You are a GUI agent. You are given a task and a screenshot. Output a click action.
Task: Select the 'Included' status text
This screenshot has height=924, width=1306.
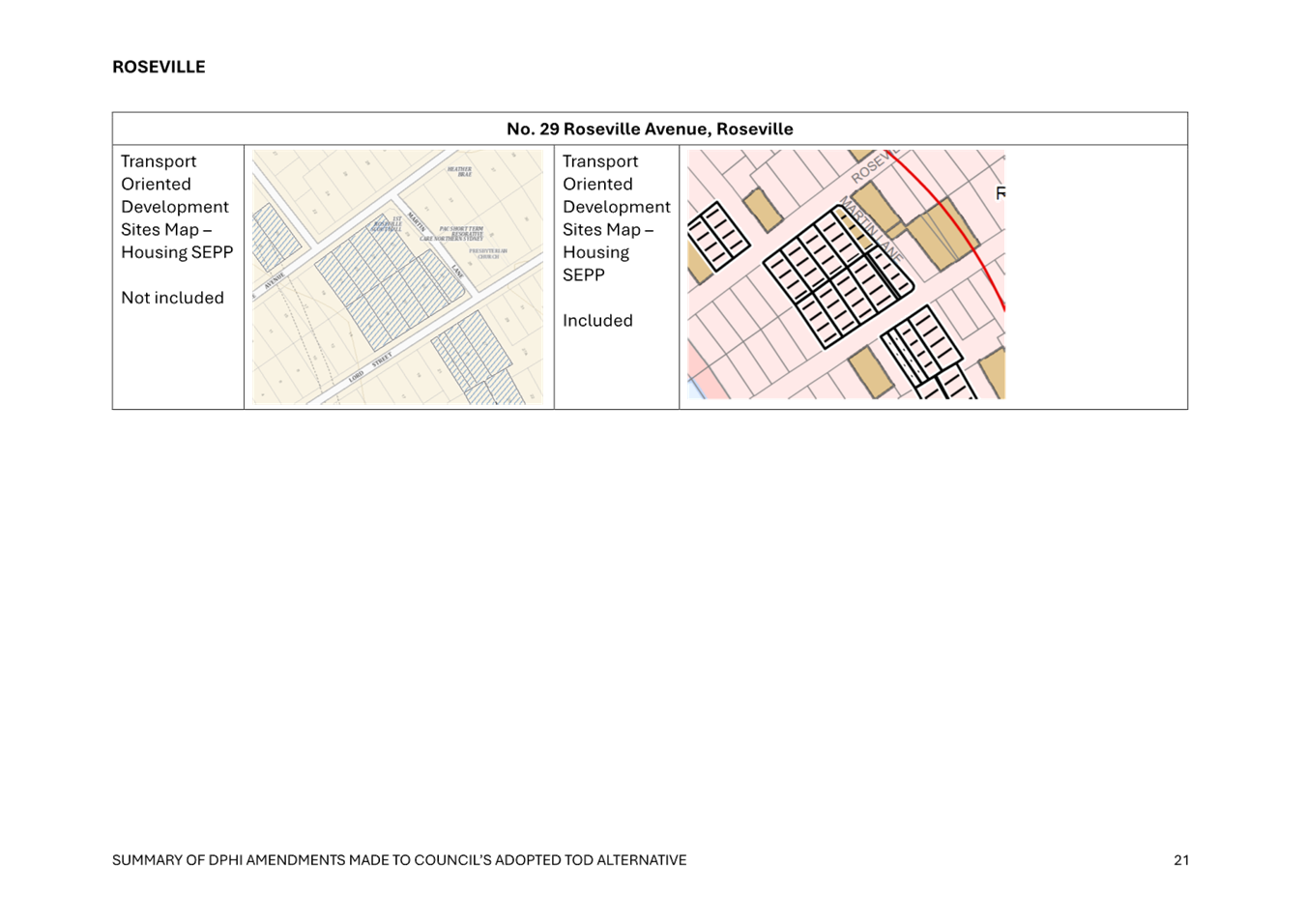tap(597, 321)
